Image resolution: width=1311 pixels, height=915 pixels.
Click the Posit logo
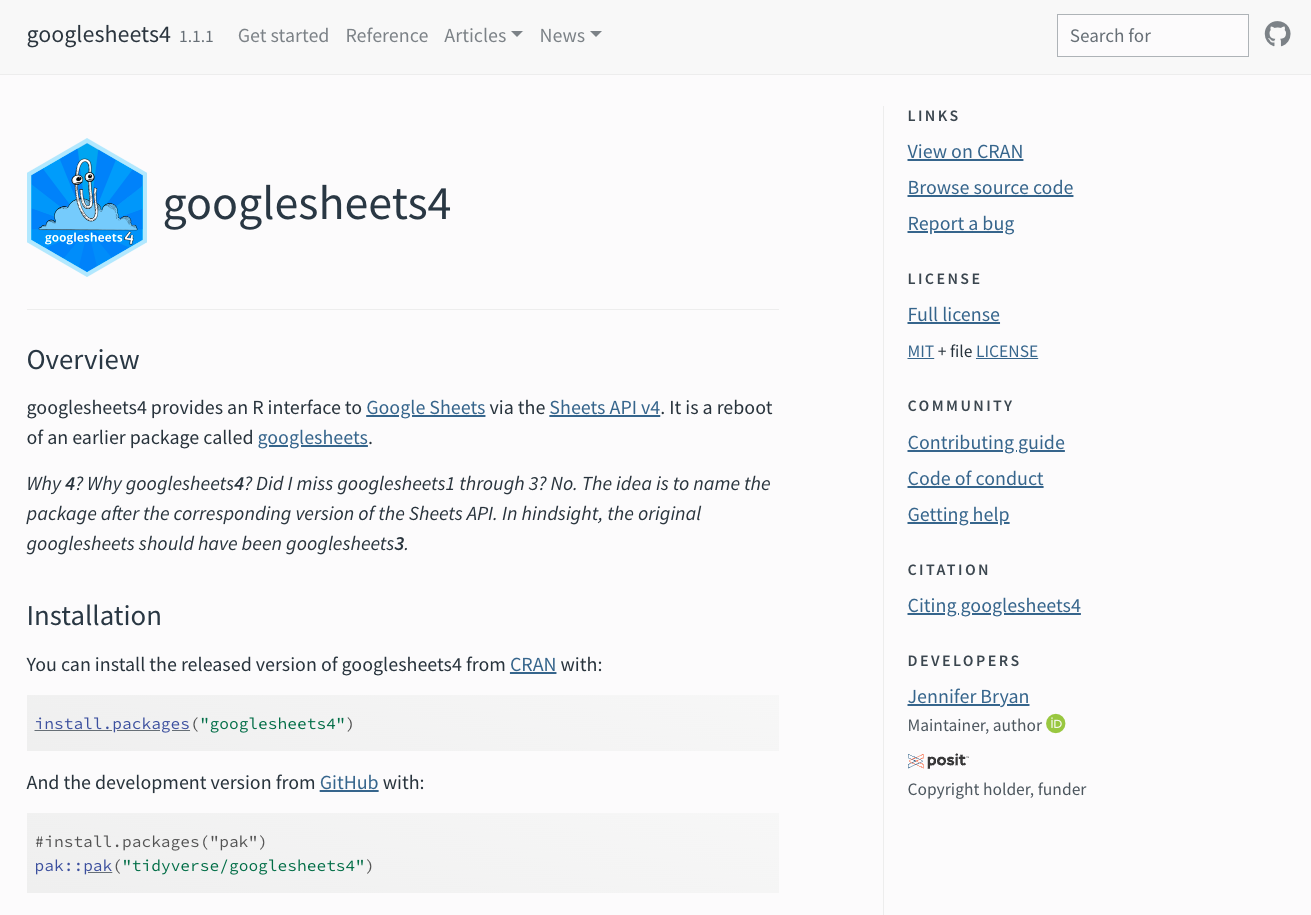click(937, 760)
